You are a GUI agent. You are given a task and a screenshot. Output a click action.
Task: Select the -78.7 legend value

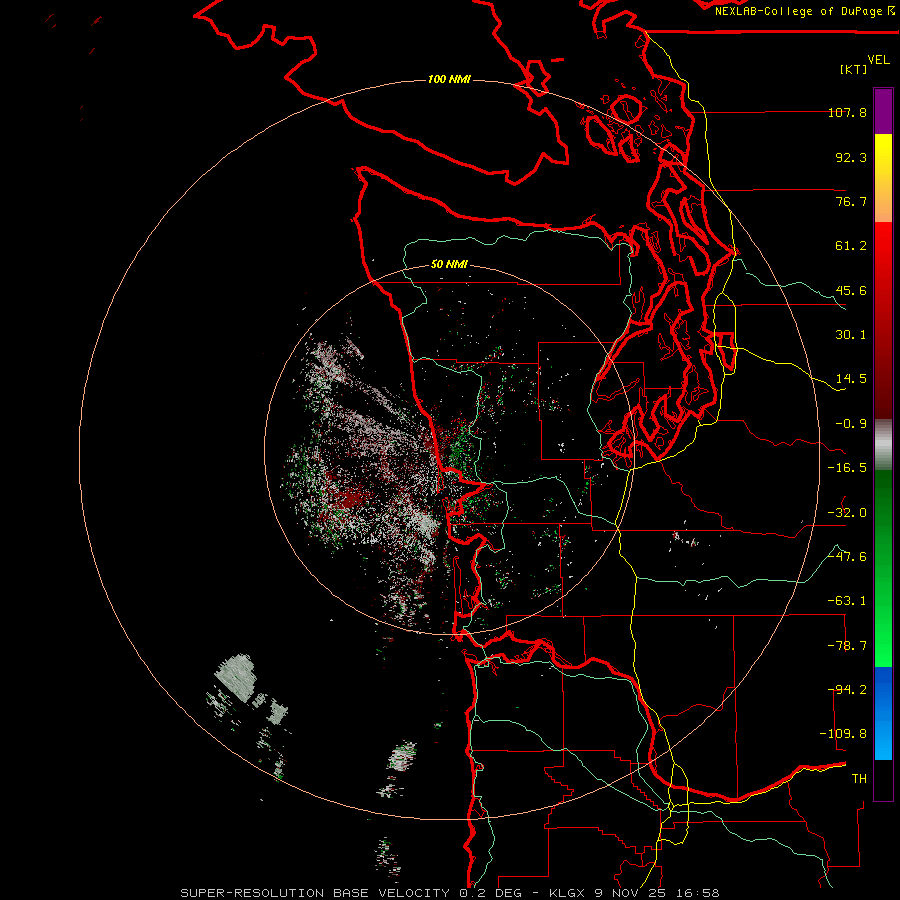click(x=847, y=646)
